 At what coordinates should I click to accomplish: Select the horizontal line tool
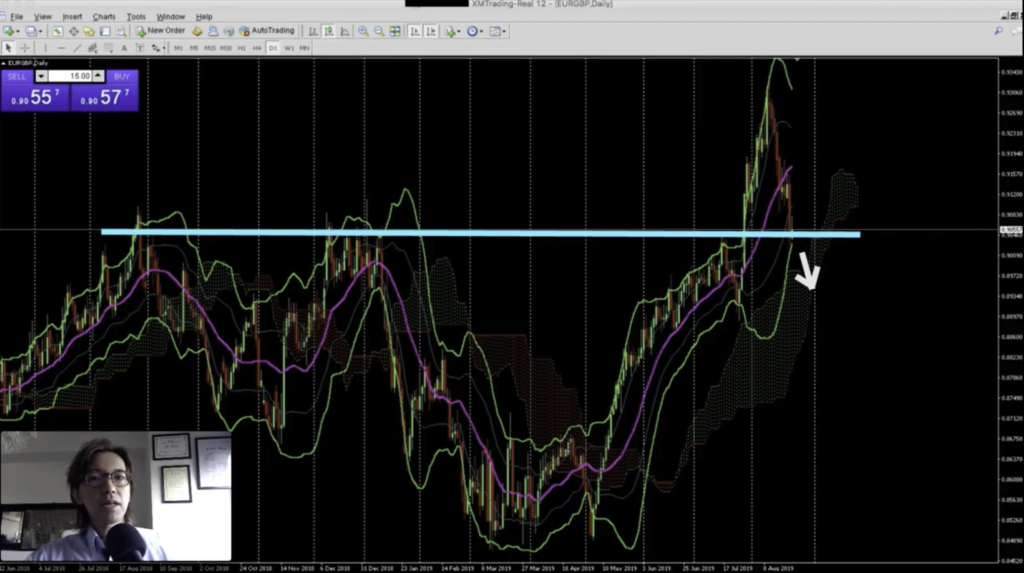click(61, 48)
